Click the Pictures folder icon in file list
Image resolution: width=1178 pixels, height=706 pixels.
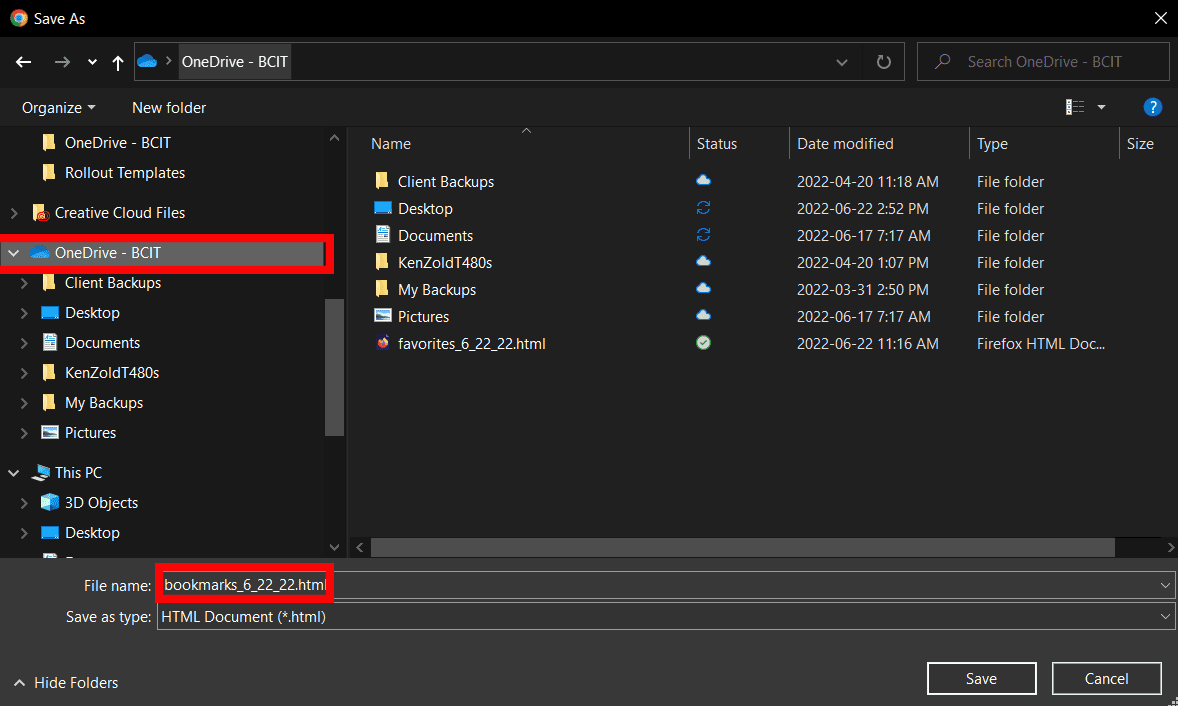[382, 316]
